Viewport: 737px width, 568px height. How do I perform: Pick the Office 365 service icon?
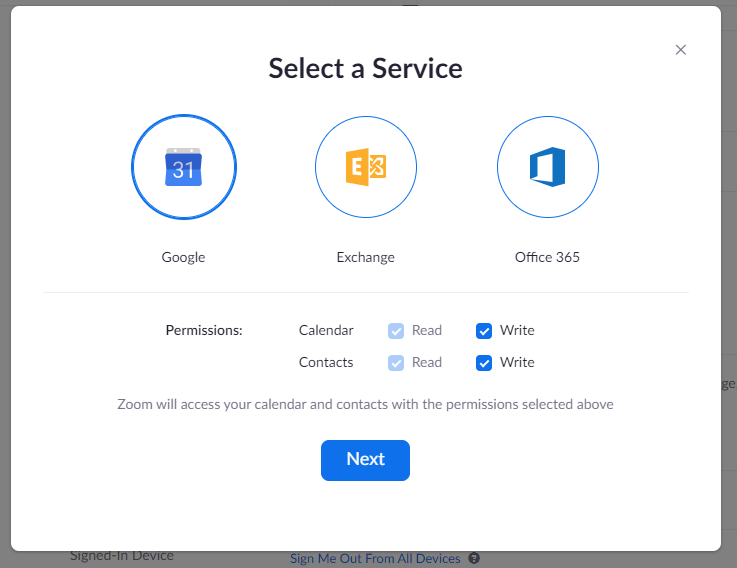tap(548, 167)
